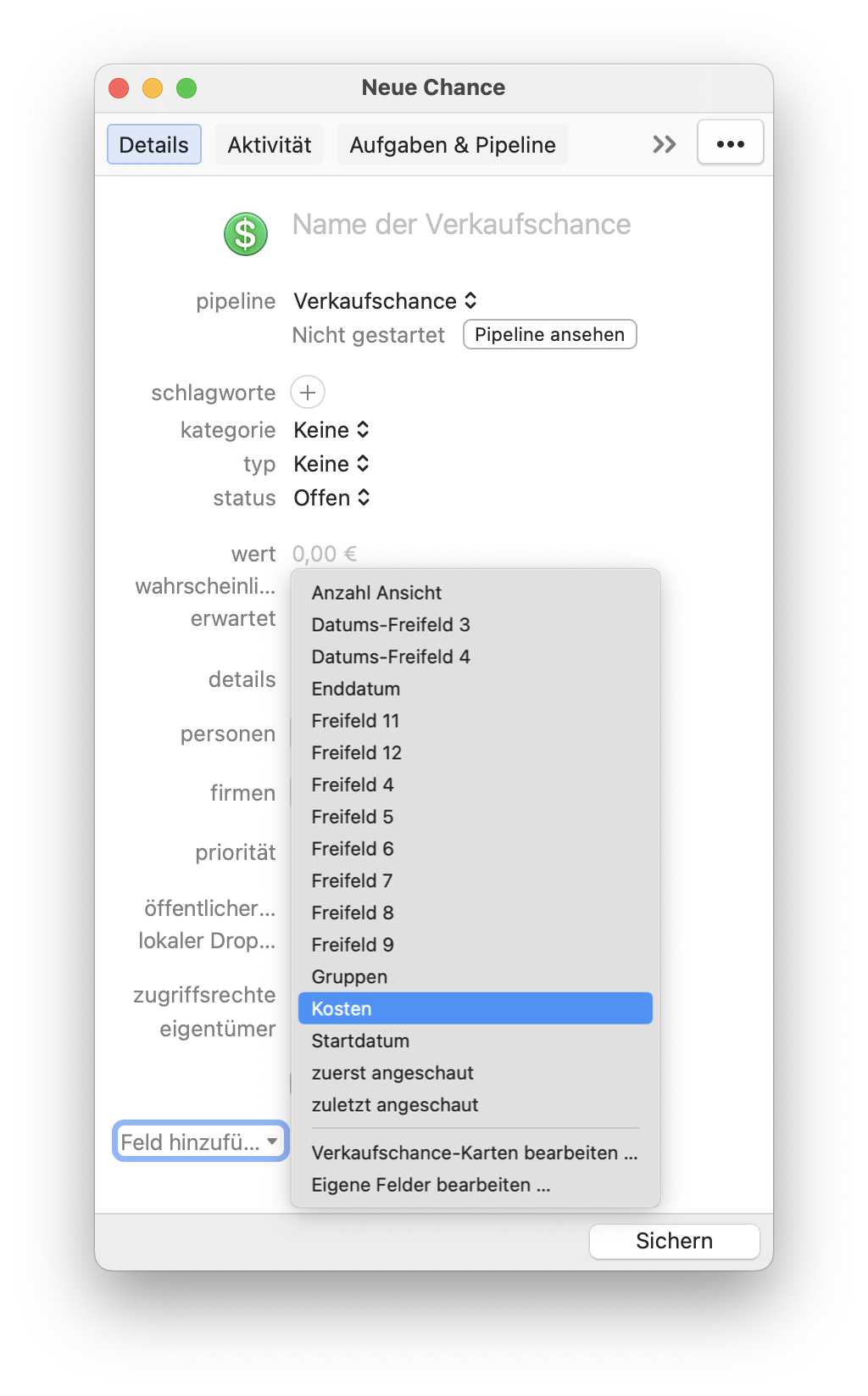Open the Feld hinzufügen combo box
Screen dimensions: 868x1396
pyautogui.click(x=201, y=1142)
